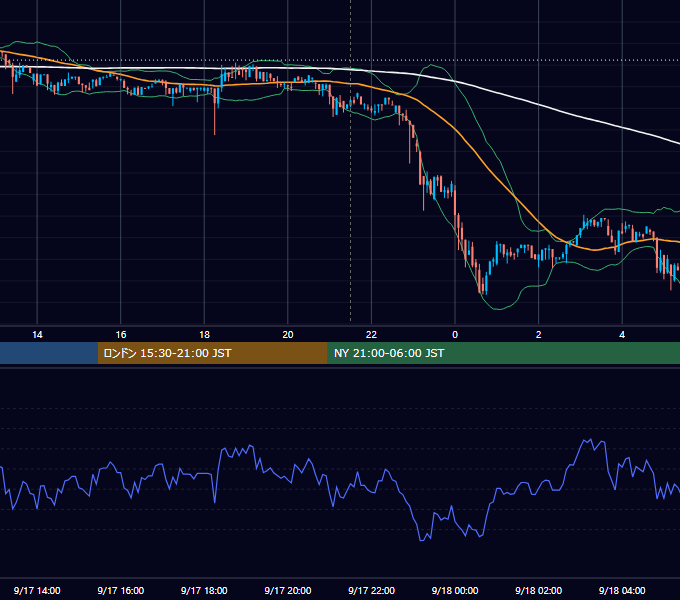
Task: Select the London 15:30-21:00 JST session band
Action: [x=212, y=353]
